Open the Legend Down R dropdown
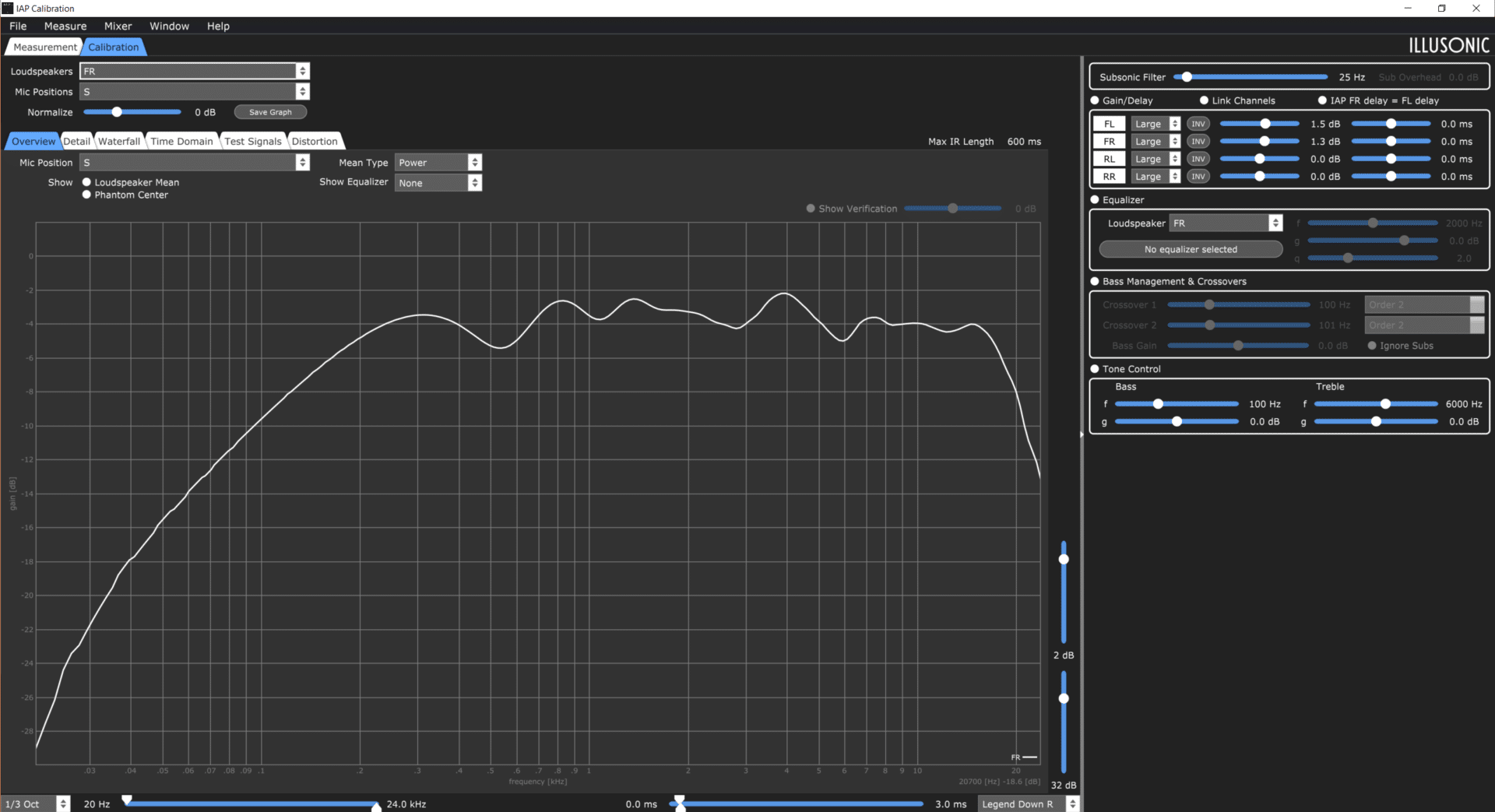Screen dimensions: 1495x812 (1028, 803)
